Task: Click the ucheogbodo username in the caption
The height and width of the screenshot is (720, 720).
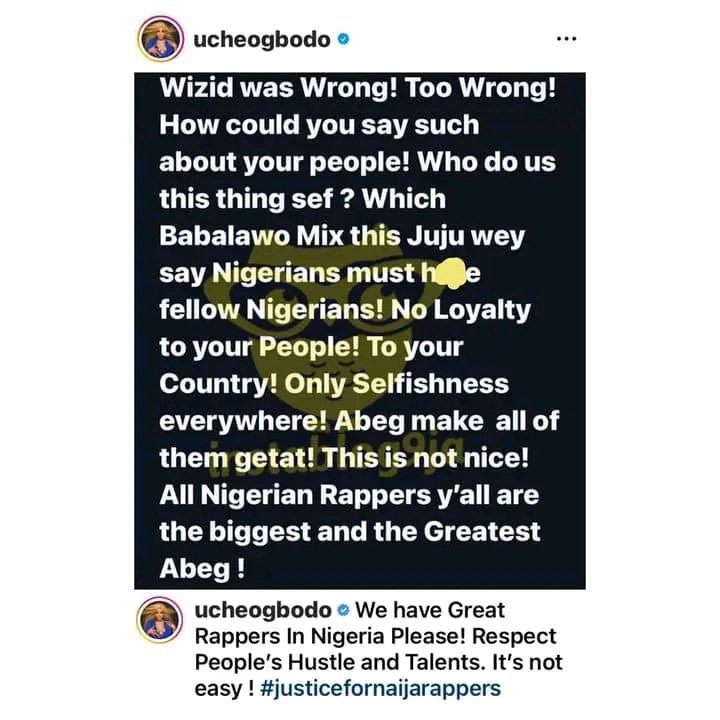Action: [263, 611]
